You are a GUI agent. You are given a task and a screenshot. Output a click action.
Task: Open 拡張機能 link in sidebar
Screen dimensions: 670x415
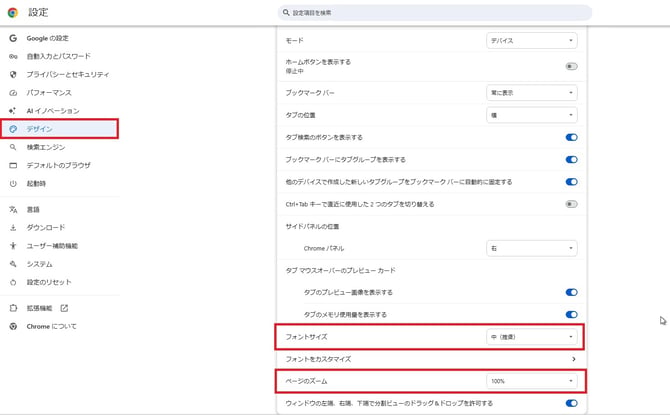(39, 308)
